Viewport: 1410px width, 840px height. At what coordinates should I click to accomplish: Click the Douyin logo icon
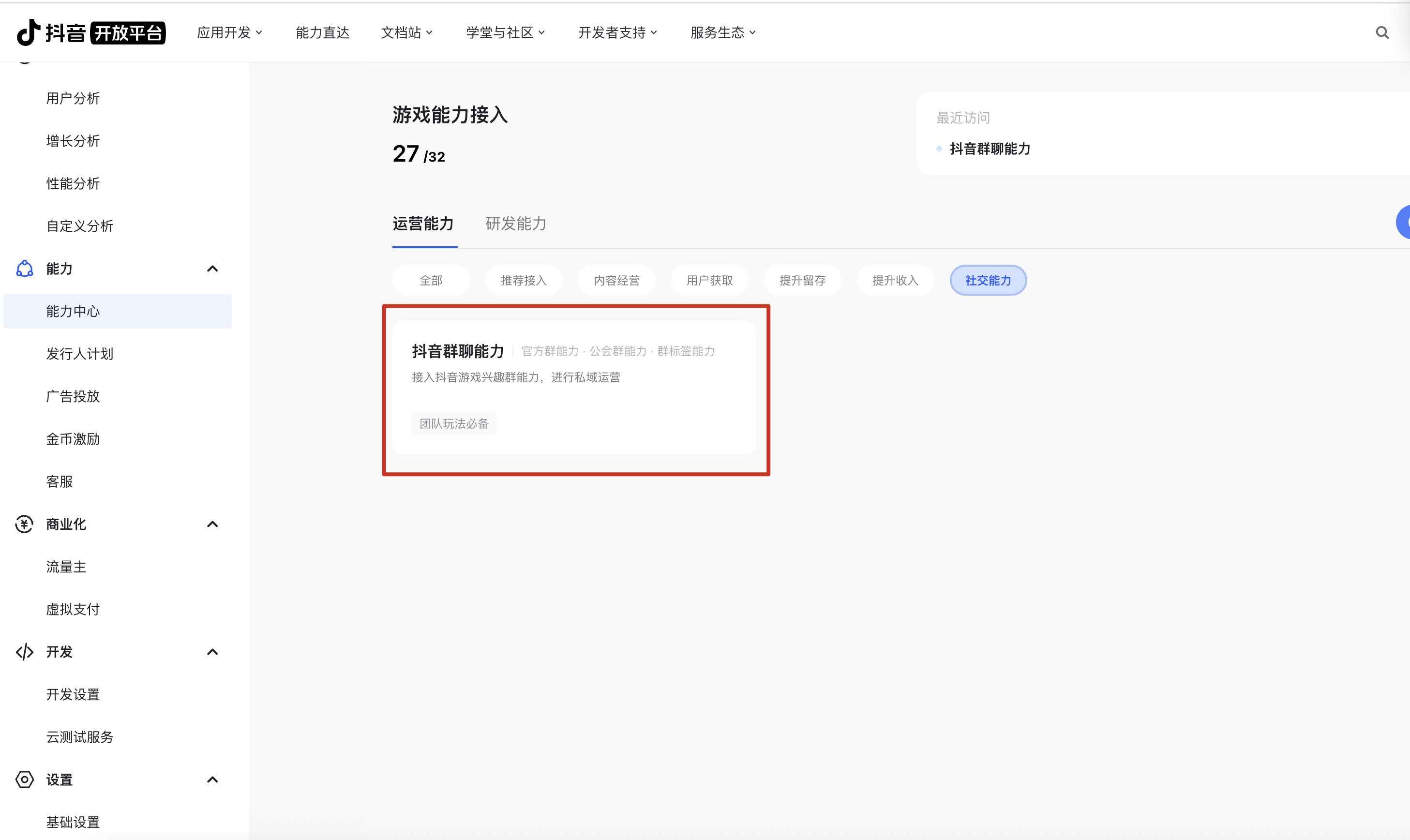click(28, 32)
